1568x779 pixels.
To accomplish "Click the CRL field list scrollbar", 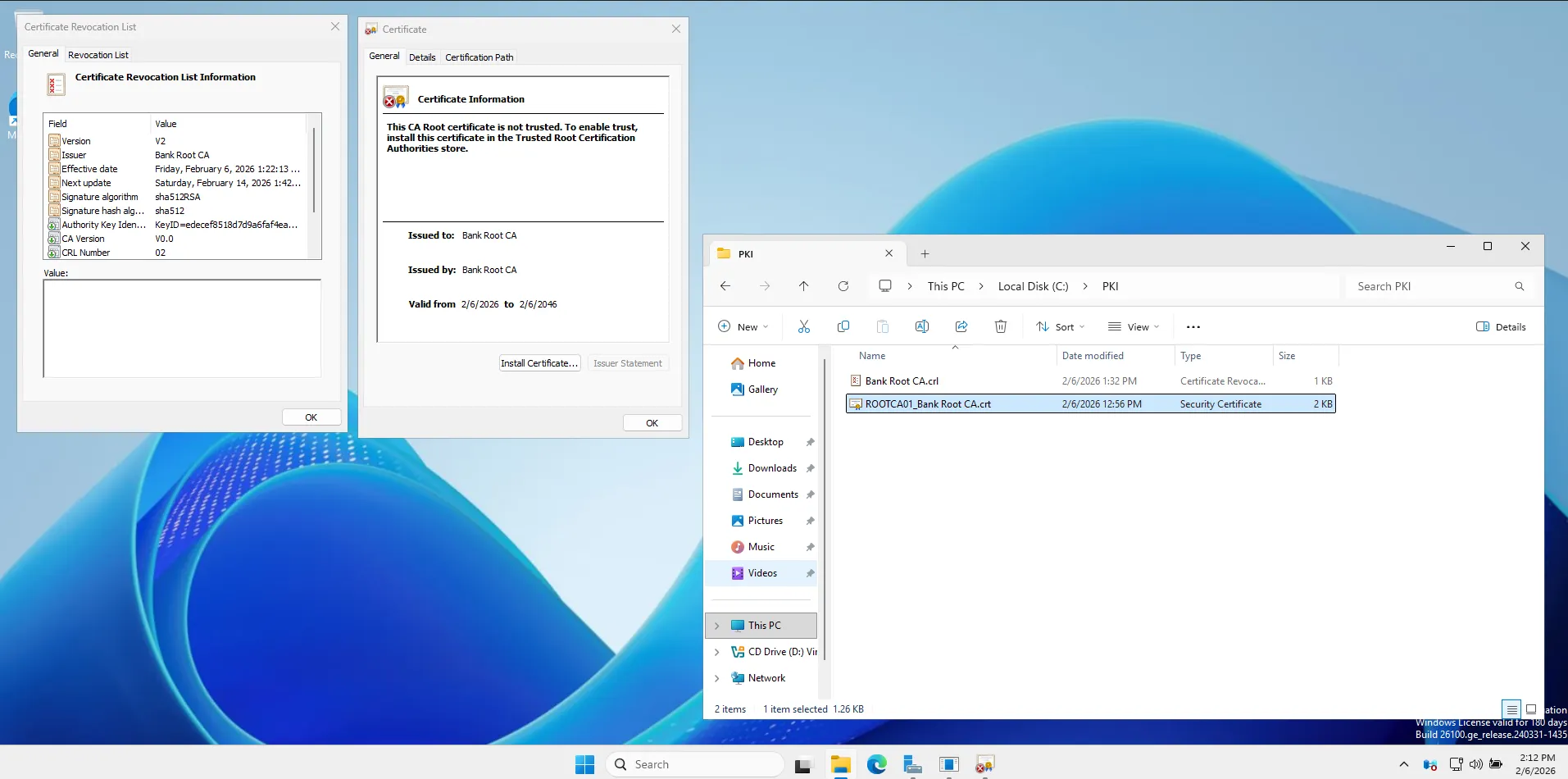I will click(x=313, y=169).
